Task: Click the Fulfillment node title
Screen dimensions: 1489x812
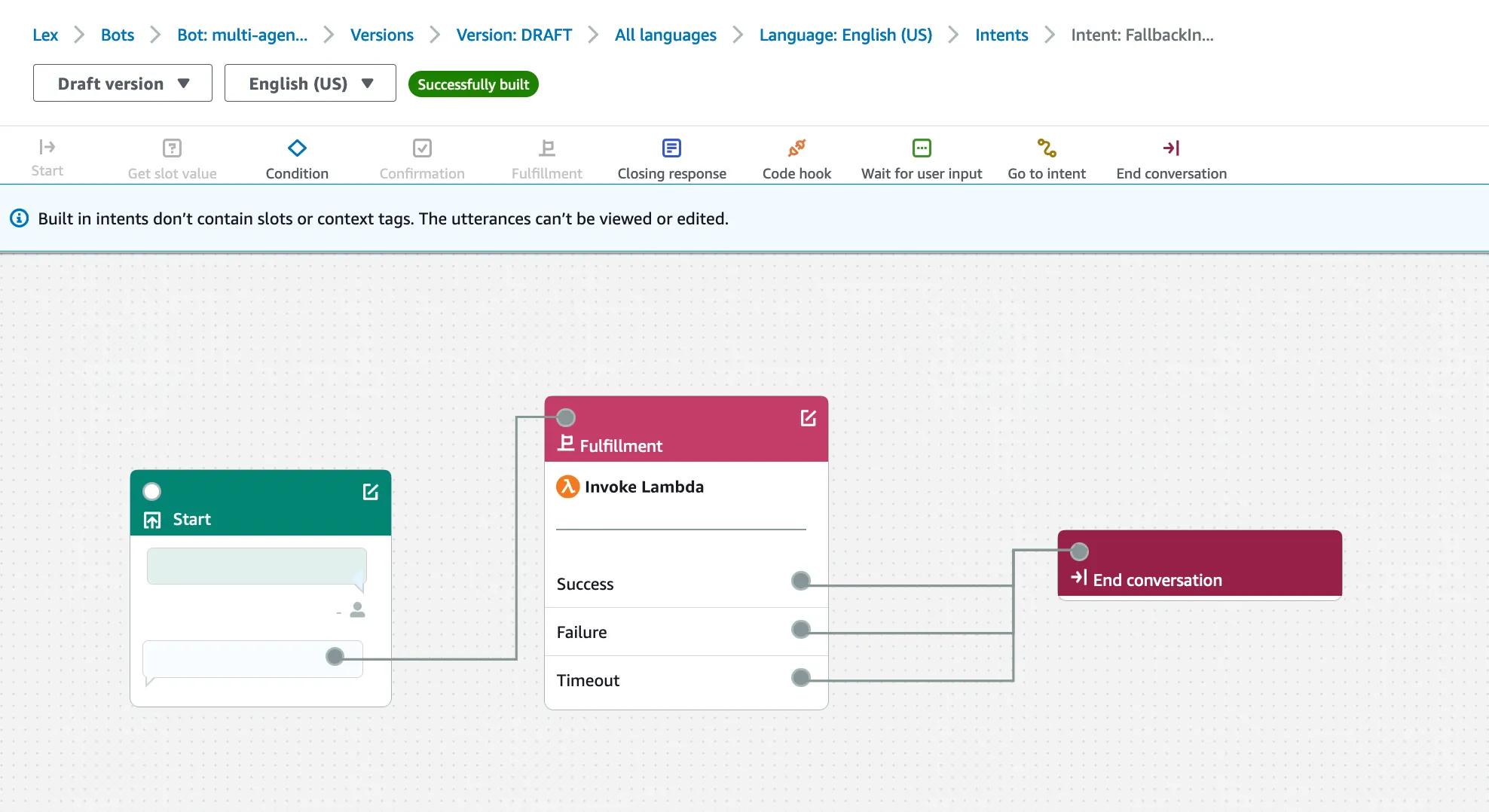Action: (621, 446)
